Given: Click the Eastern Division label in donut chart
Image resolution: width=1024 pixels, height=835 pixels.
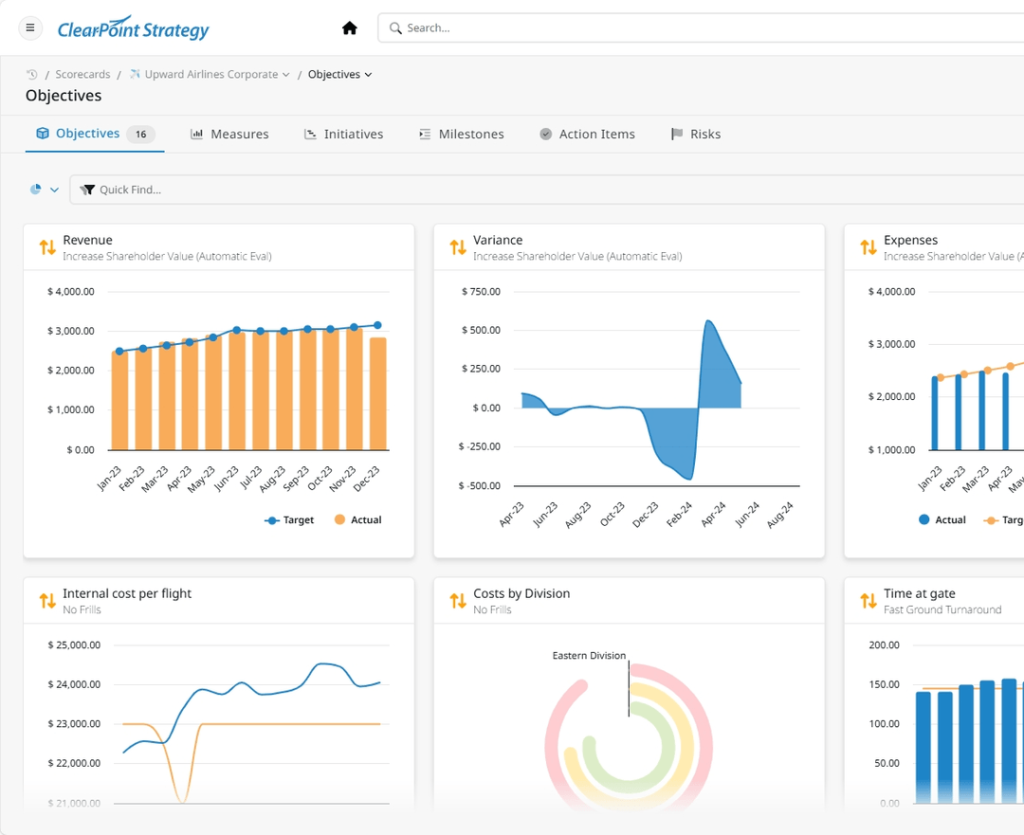Looking at the screenshot, I should click(589, 655).
